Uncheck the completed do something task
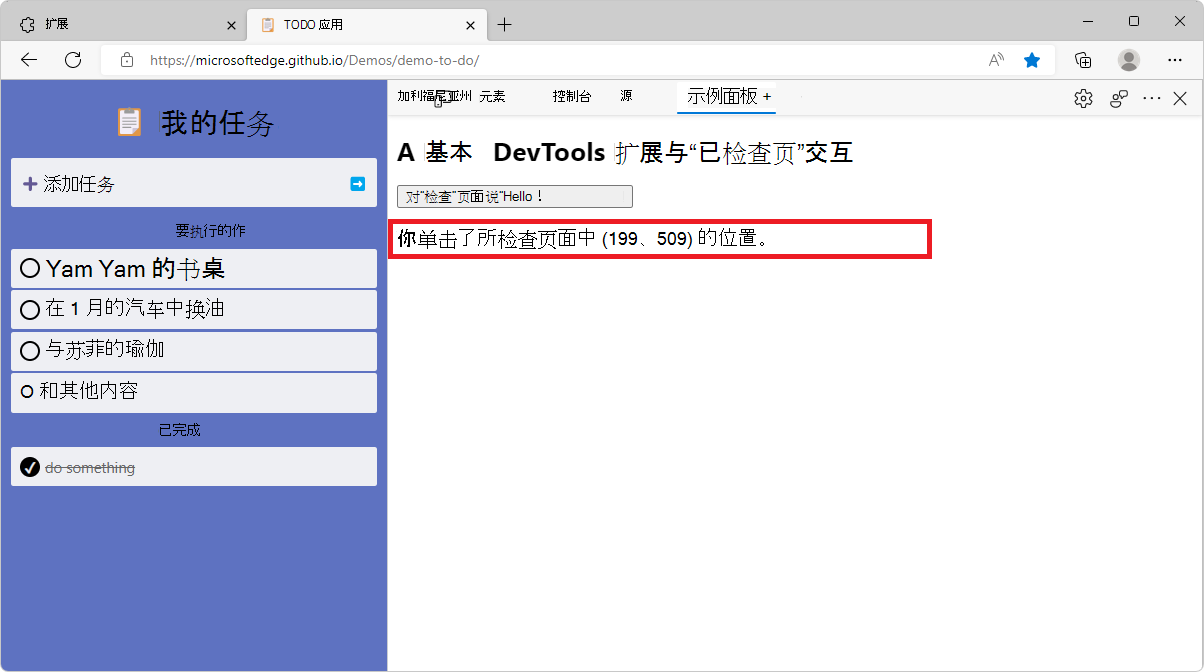Image resolution: width=1204 pixels, height=672 pixels. click(30, 467)
